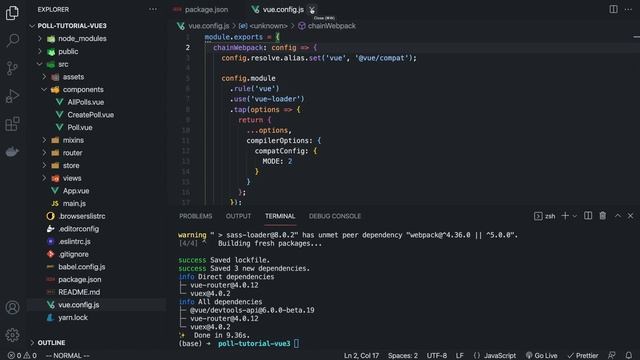The height and width of the screenshot is (360, 640).
Task: Add a new terminal
Action: (x=565, y=216)
